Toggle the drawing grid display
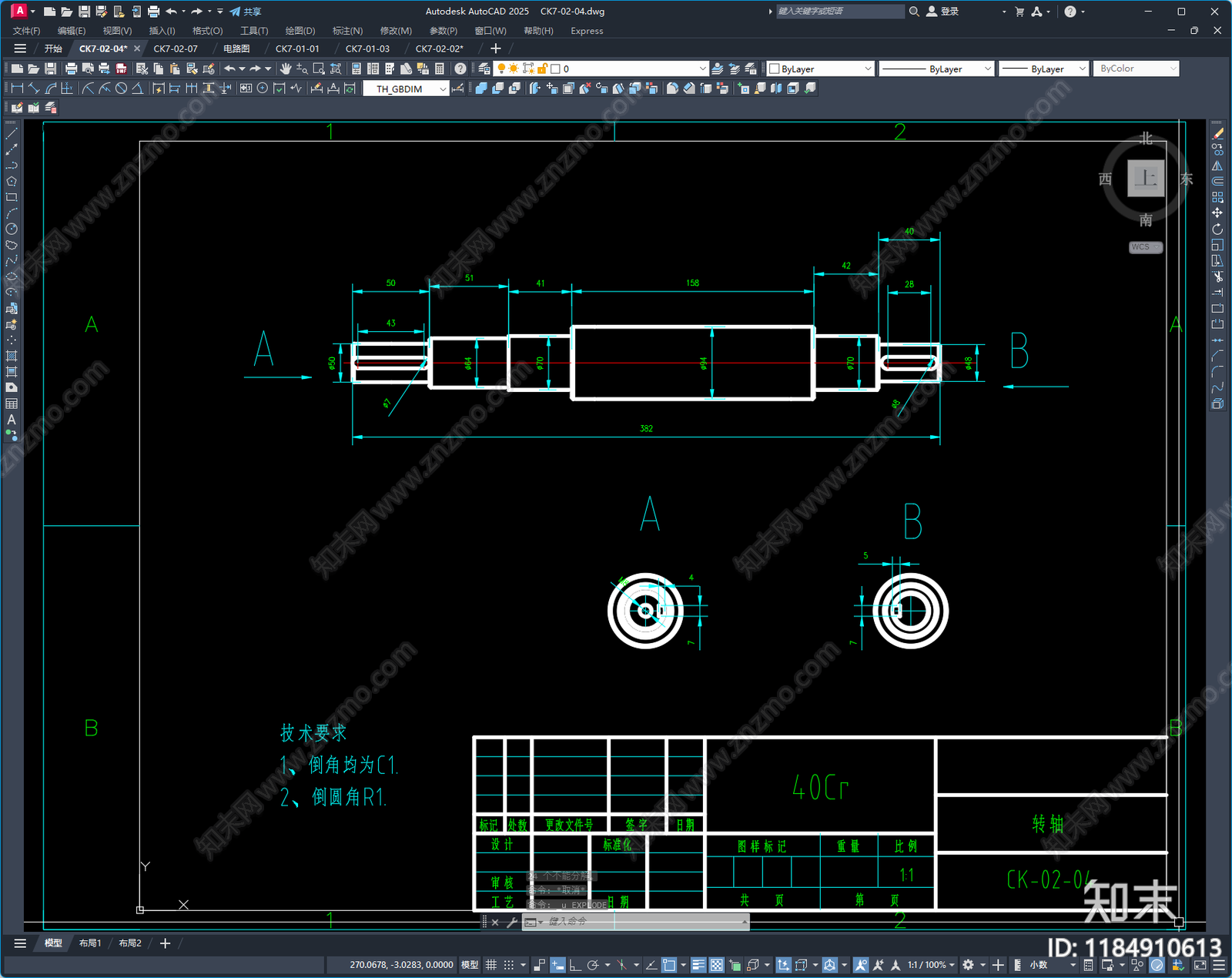 tap(490, 965)
